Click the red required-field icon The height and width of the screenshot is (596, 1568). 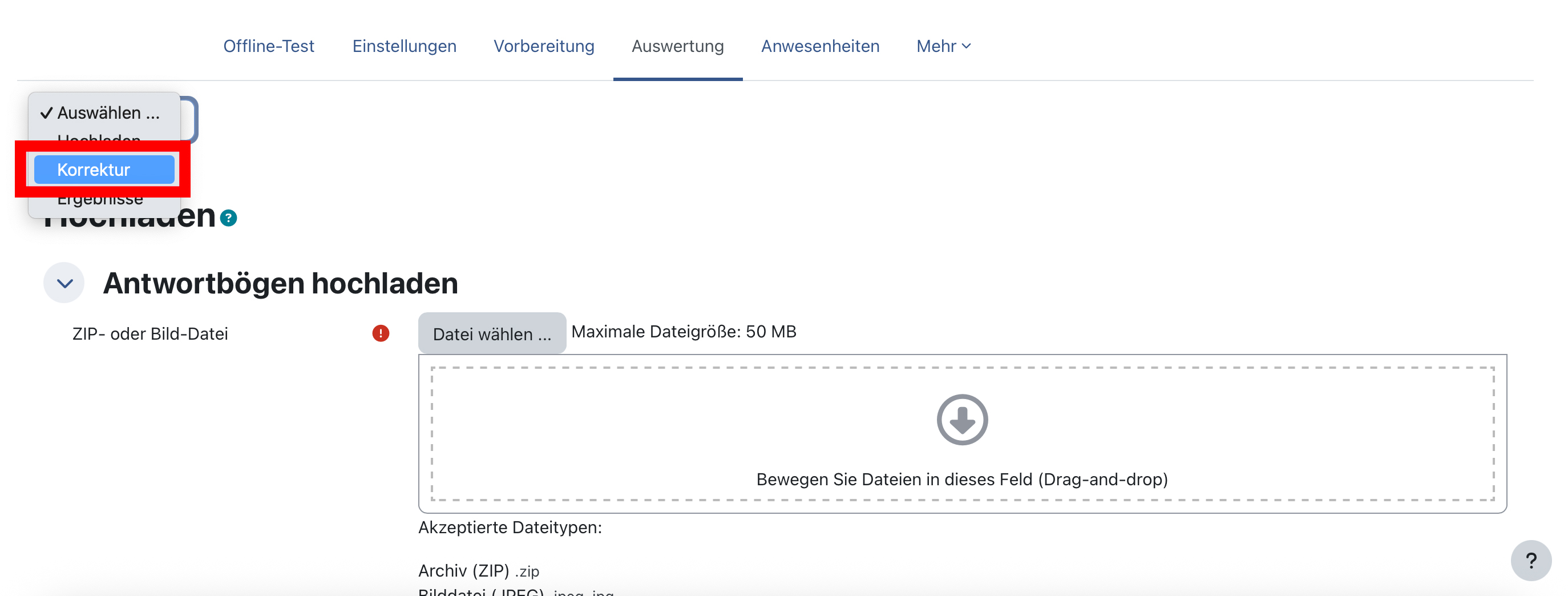click(x=381, y=333)
